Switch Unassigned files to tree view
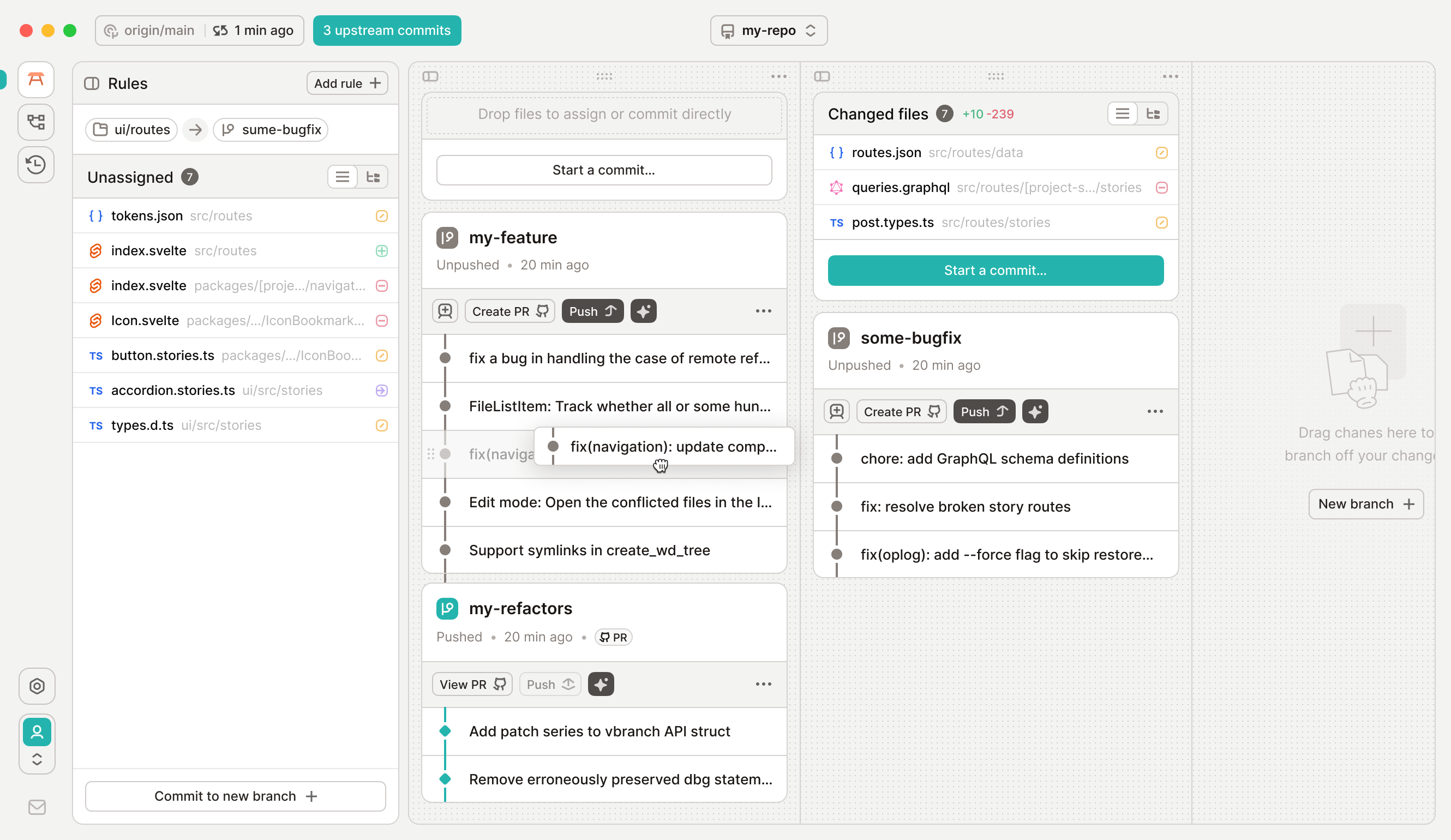The image size is (1451, 840). 373,177
